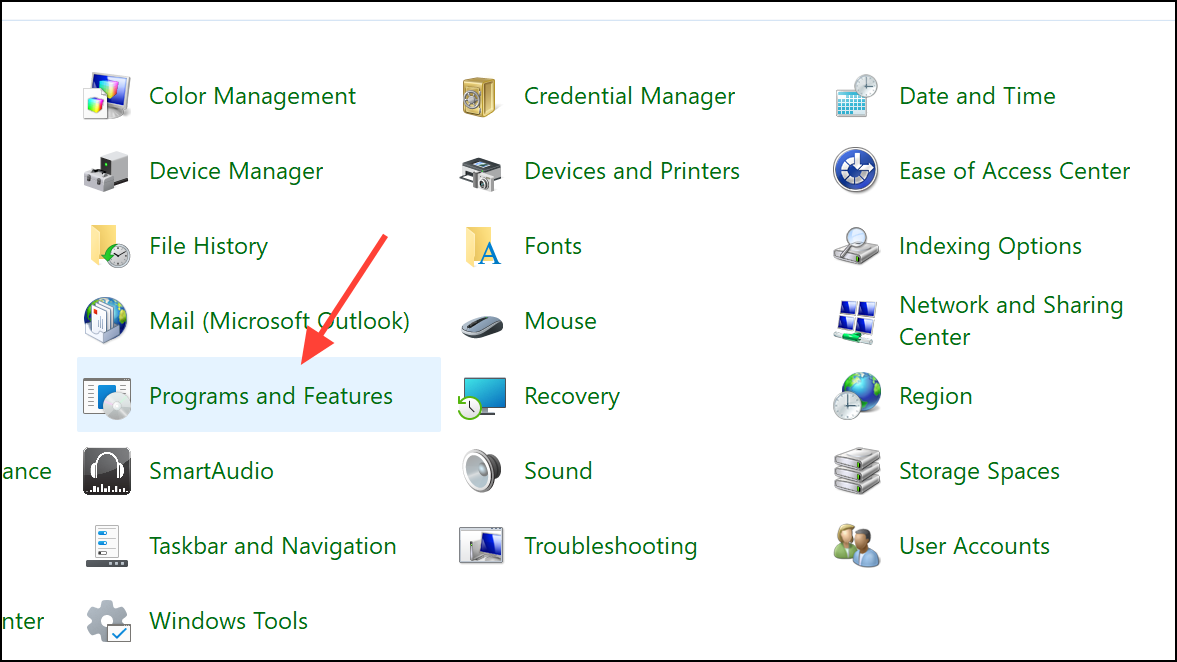Open the Sound speaker icon
This screenshot has height=662, width=1177.
click(x=481, y=470)
